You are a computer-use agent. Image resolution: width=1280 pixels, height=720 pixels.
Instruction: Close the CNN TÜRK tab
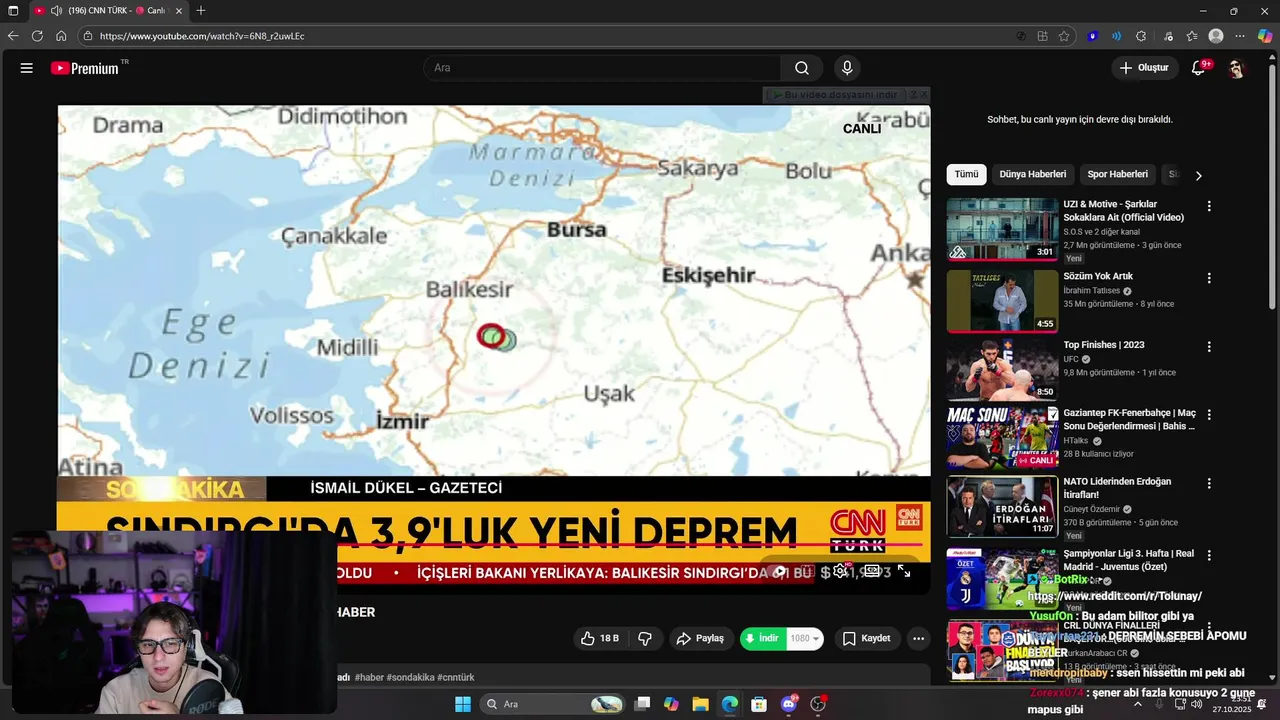(179, 11)
